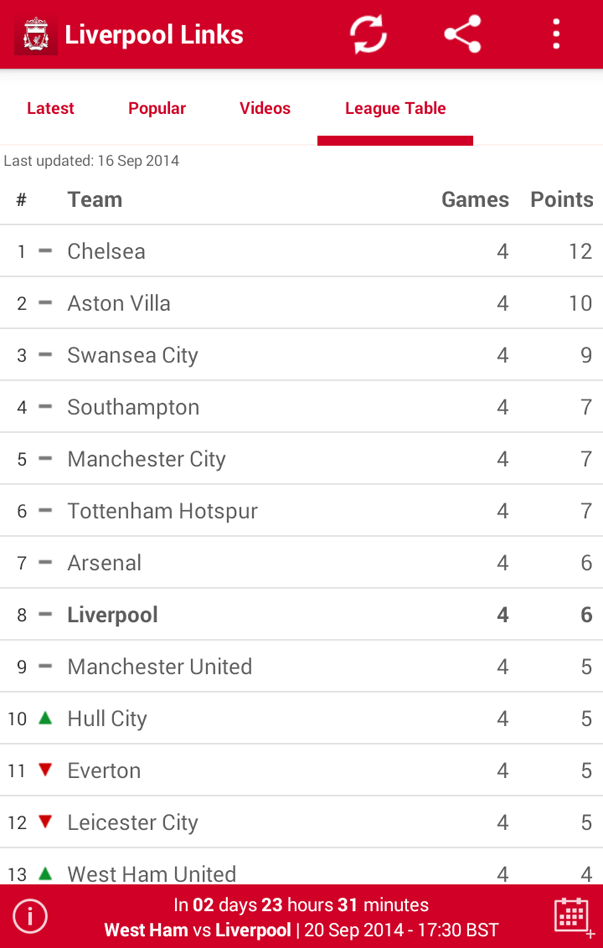Tap the info icon in bottom bar
This screenshot has height=948, width=603.
coord(30,916)
